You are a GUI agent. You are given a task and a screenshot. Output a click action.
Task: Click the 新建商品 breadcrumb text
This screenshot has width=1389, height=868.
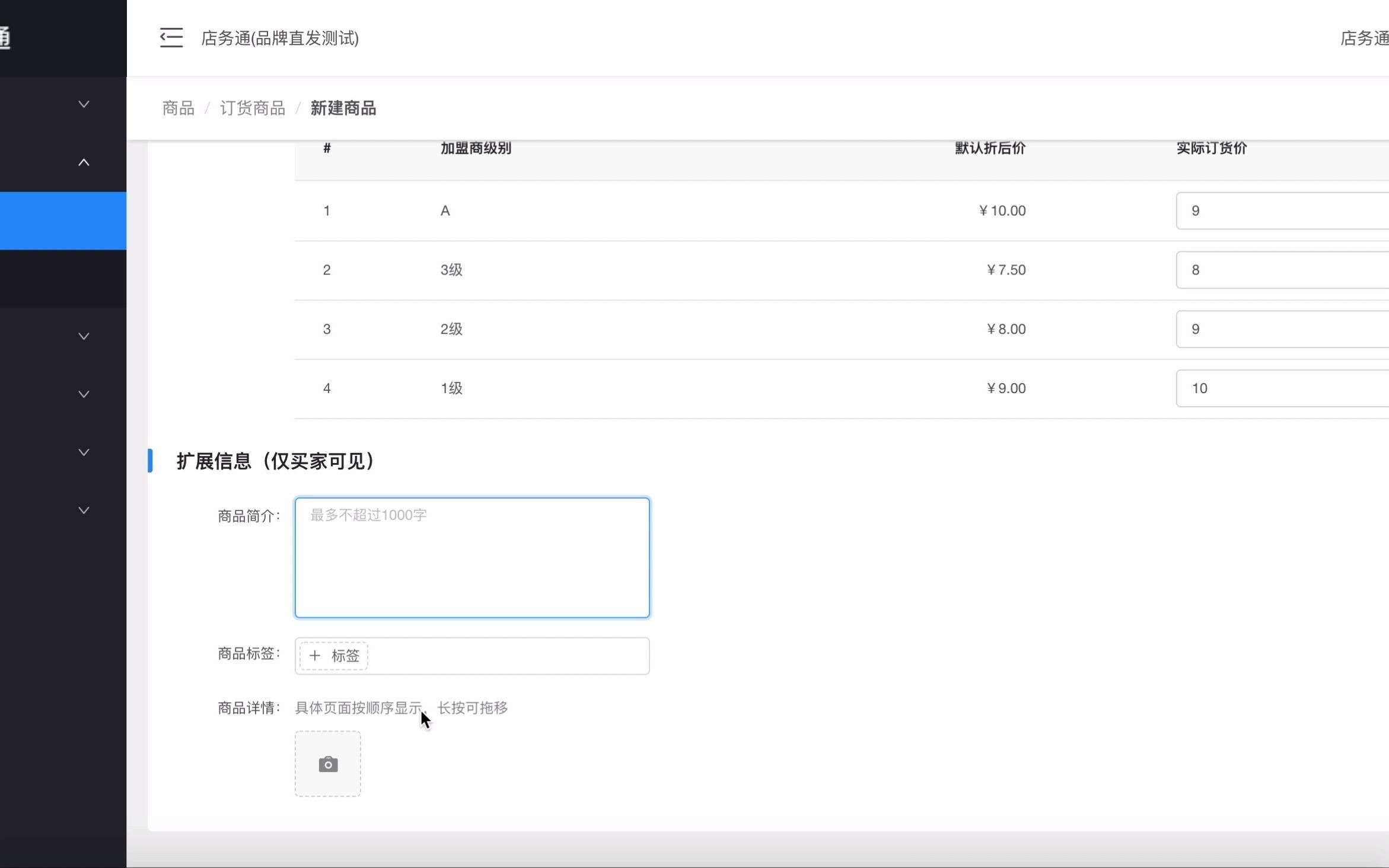343,108
